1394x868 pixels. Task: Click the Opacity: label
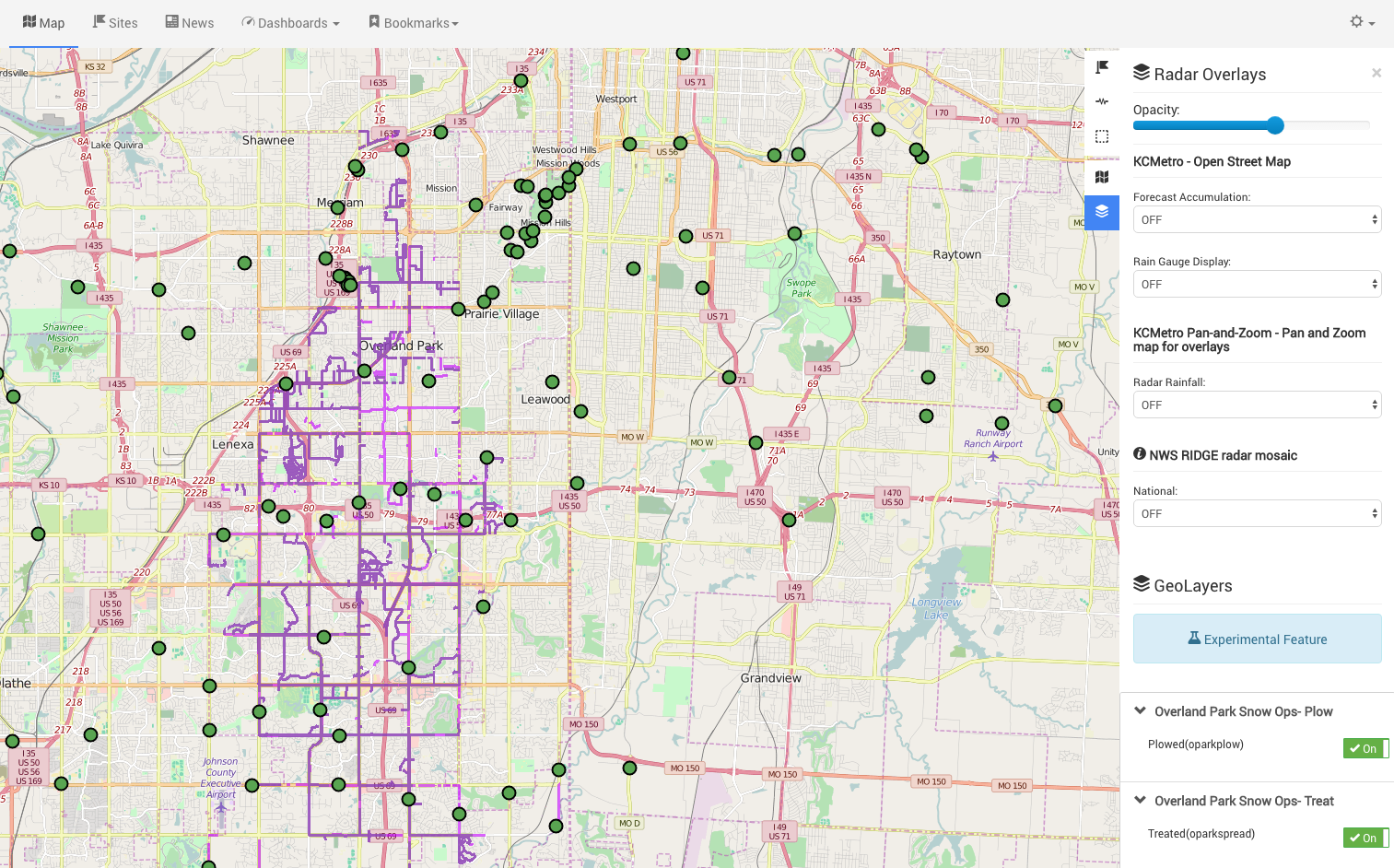tap(1156, 110)
